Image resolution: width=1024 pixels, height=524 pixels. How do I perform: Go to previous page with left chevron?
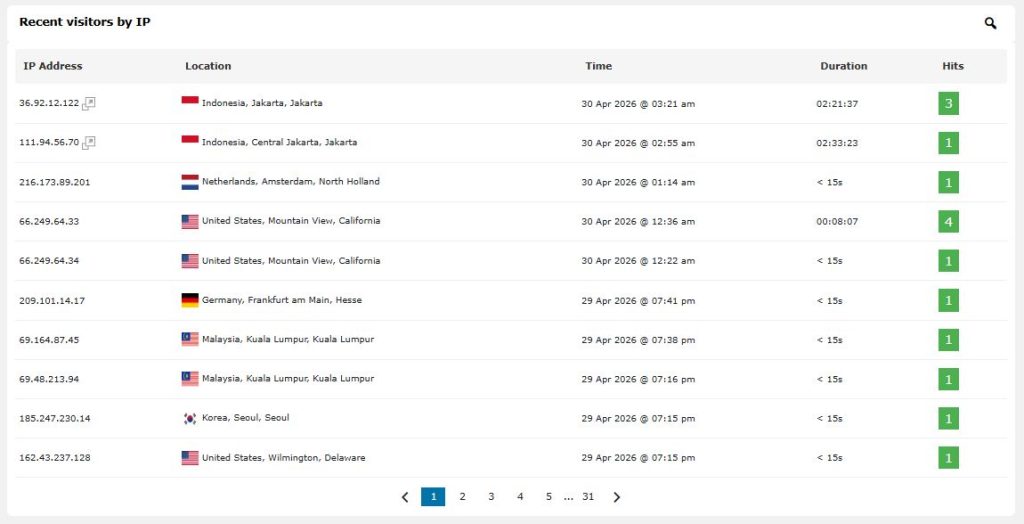click(x=405, y=497)
